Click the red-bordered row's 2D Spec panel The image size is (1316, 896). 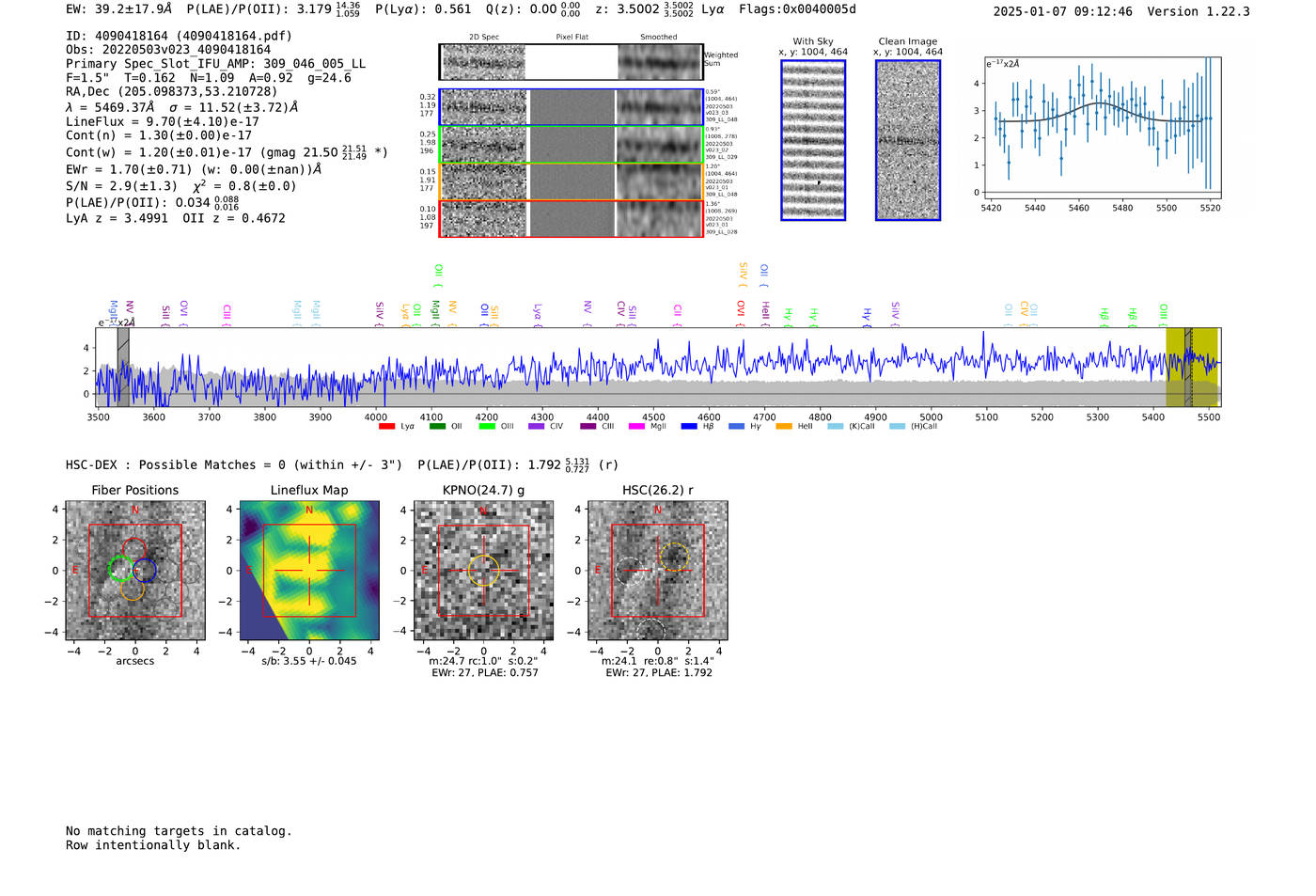483,219
